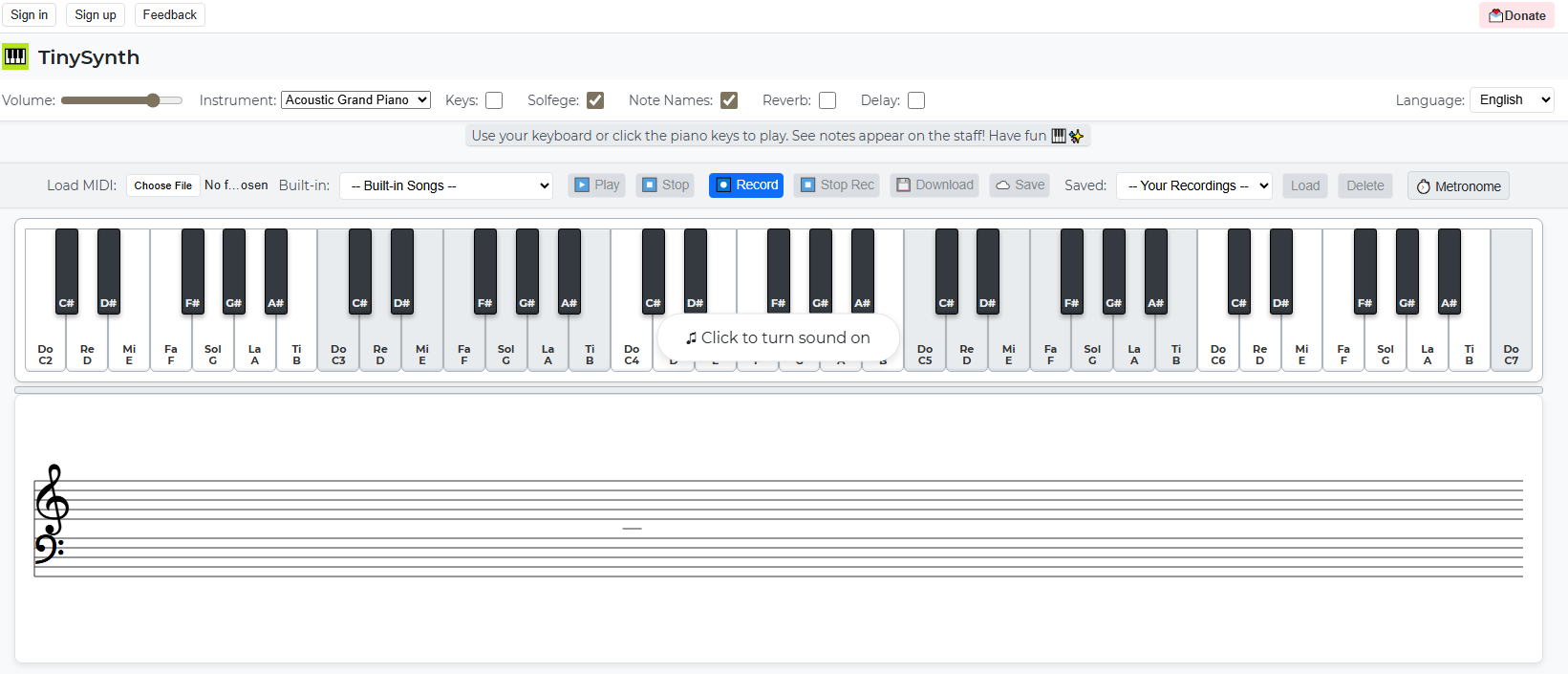Viewport: 1568px width, 674px height.
Task: Click the TinySynth piano logo icon
Action: coord(15,56)
